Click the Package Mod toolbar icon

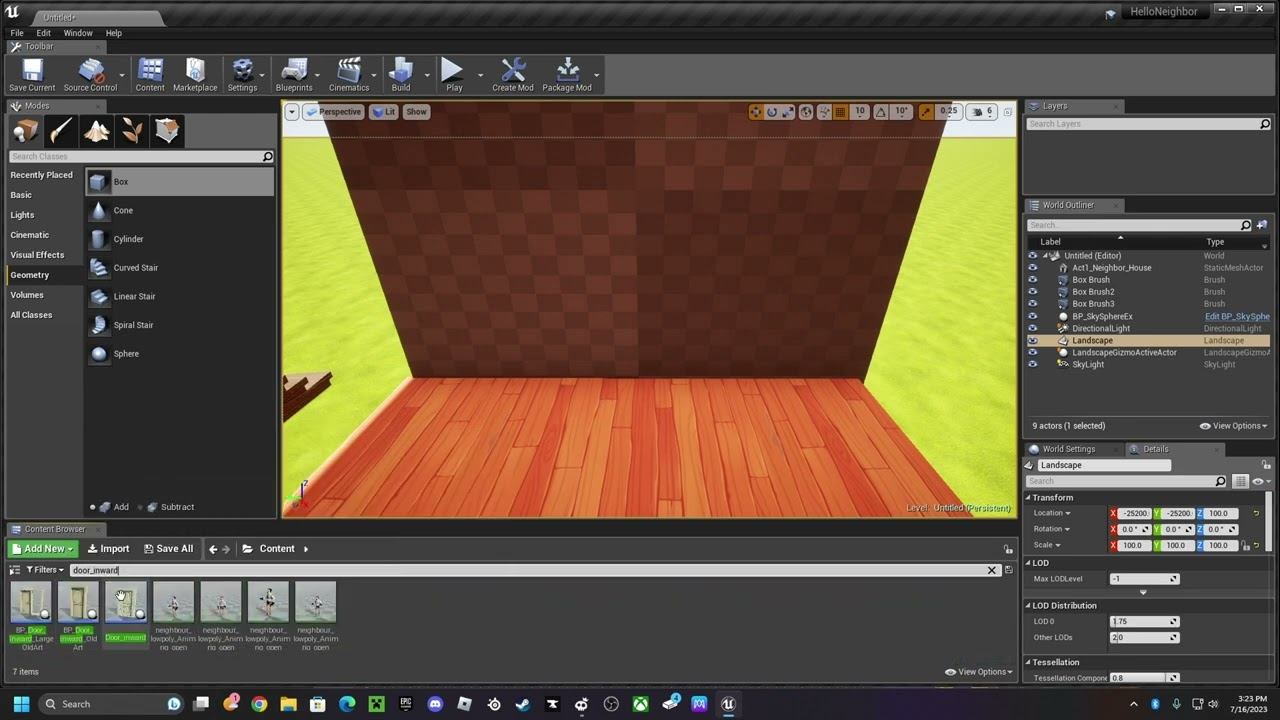[567, 75]
